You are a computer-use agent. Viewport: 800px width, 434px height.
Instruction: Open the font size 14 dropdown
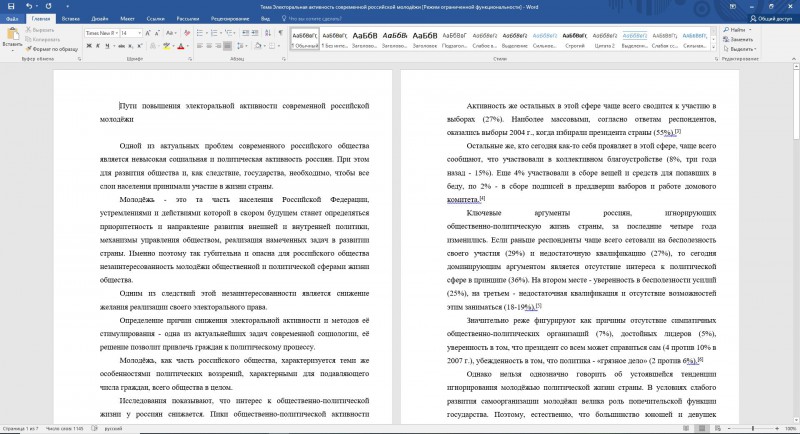coord(139,33)
